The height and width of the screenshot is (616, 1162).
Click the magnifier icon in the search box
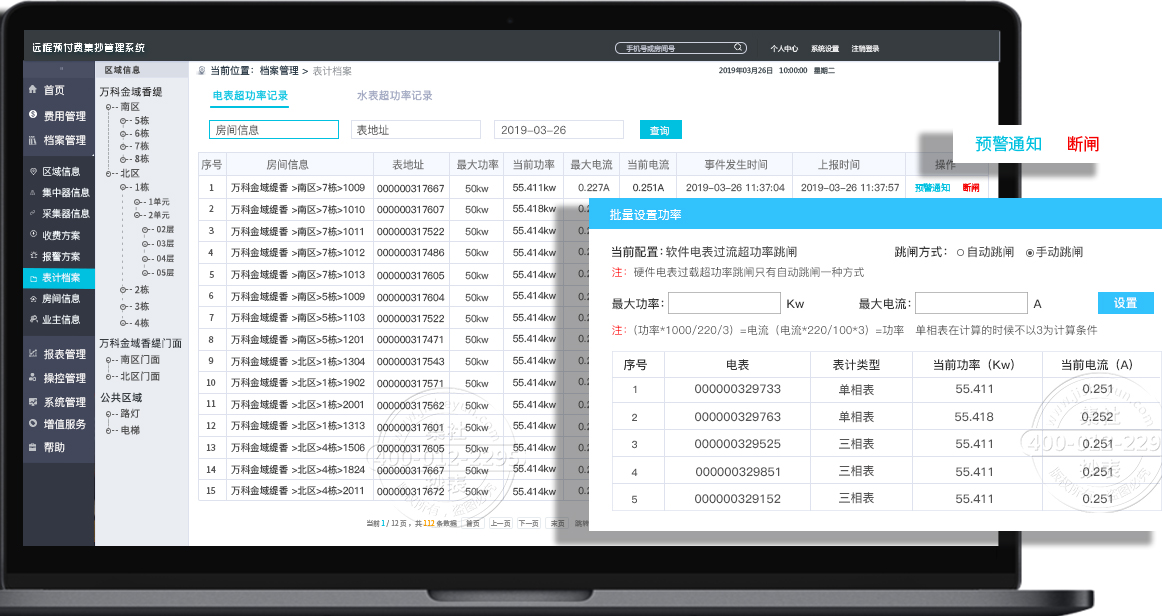click(738, 47)
